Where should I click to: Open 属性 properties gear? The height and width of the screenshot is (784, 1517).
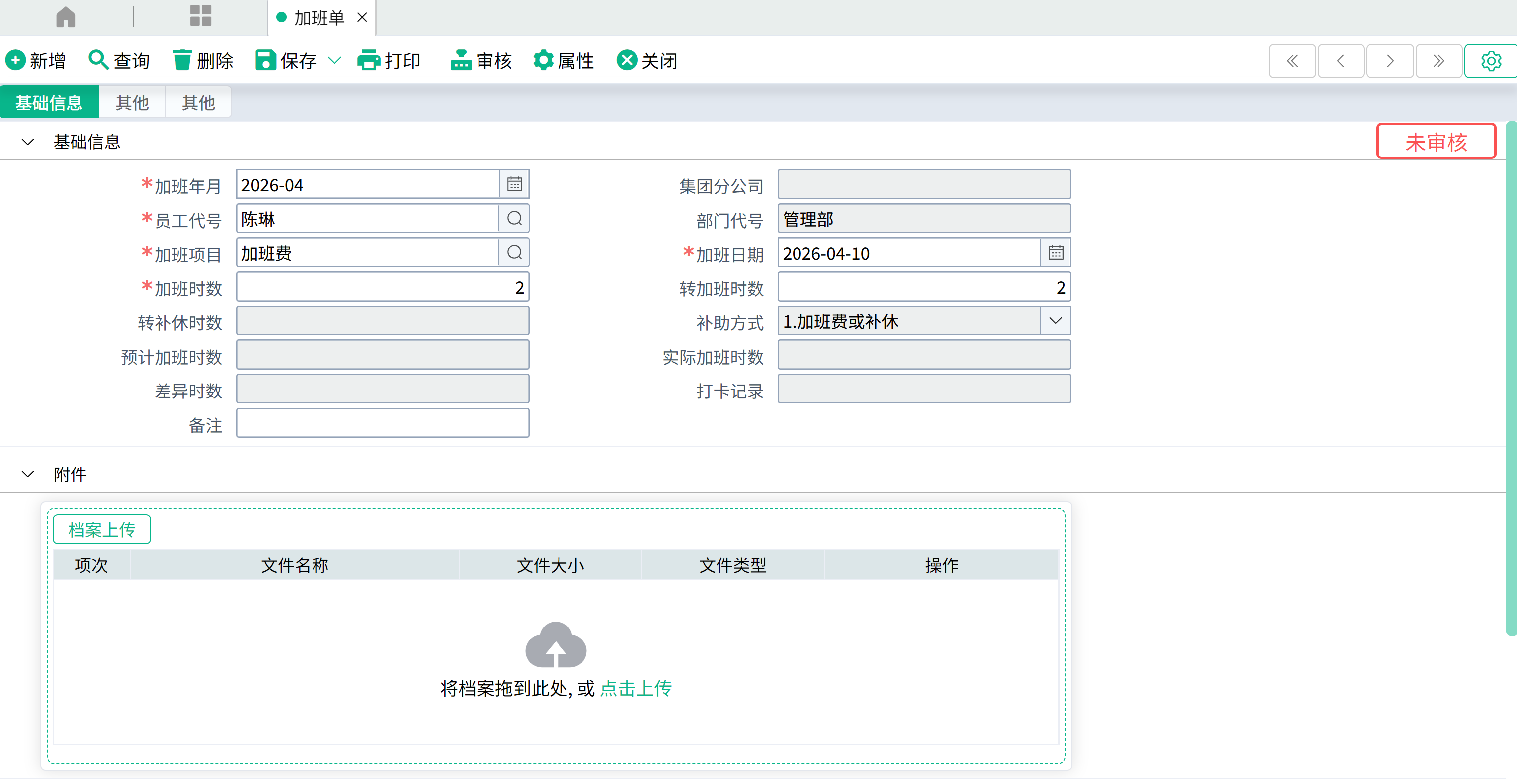pos(544,60)
